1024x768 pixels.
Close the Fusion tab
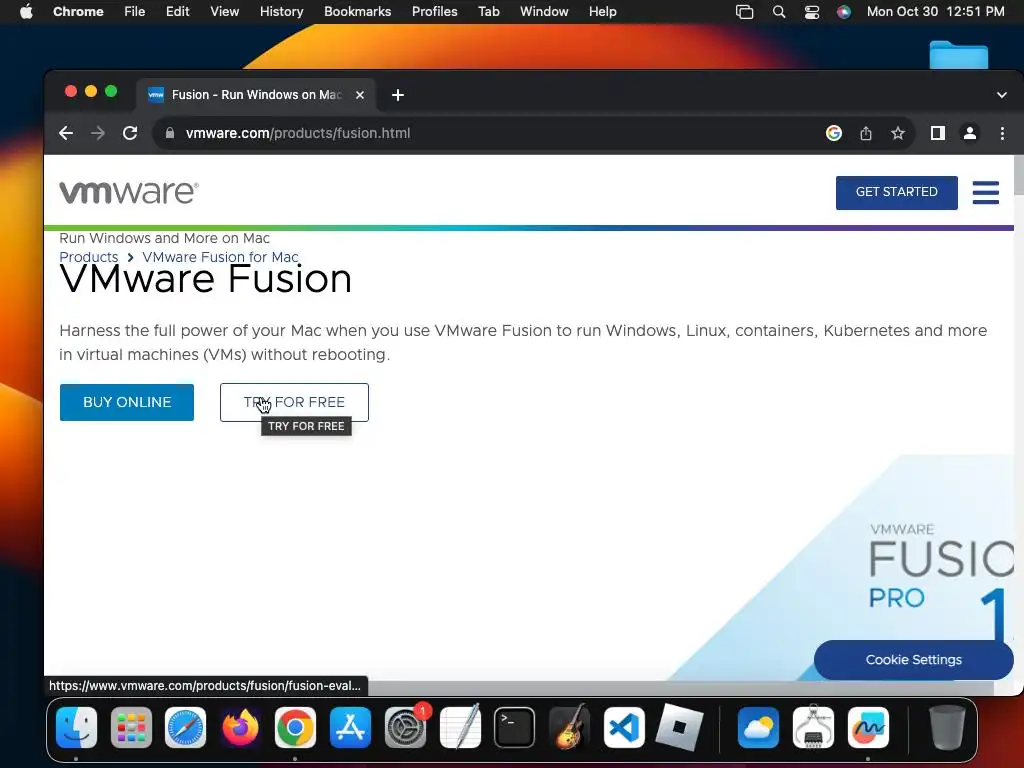(x=360, y=95)
